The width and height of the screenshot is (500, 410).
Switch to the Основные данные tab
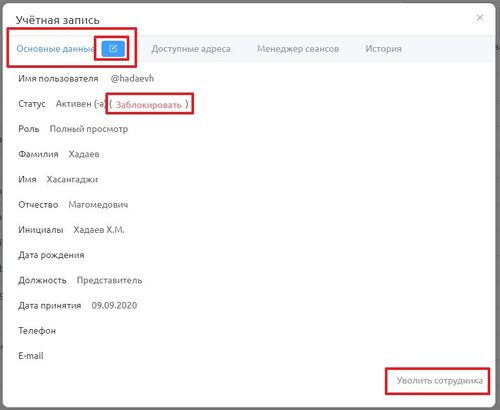coord(55,49)
